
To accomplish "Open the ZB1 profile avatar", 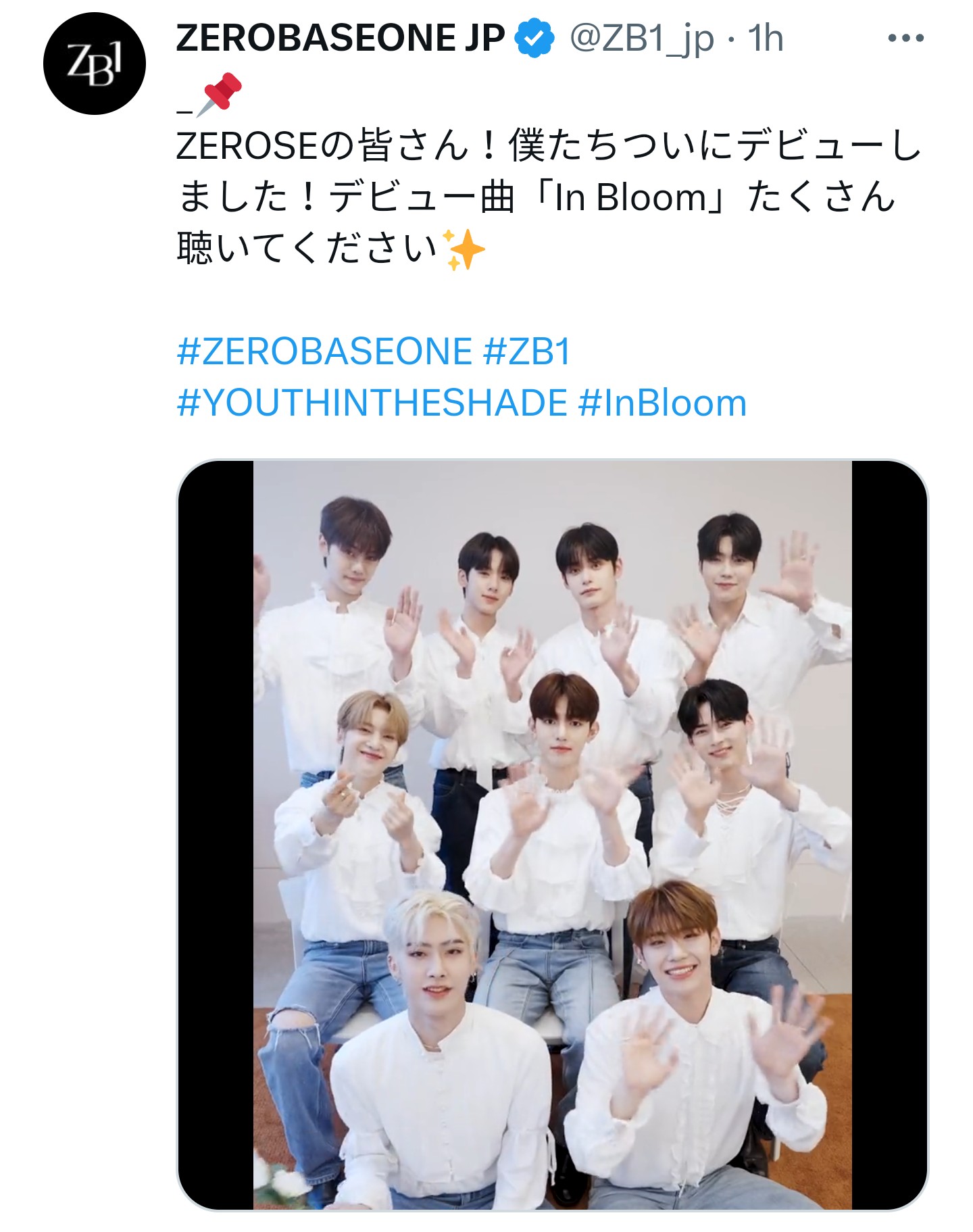I will (94, 63).
